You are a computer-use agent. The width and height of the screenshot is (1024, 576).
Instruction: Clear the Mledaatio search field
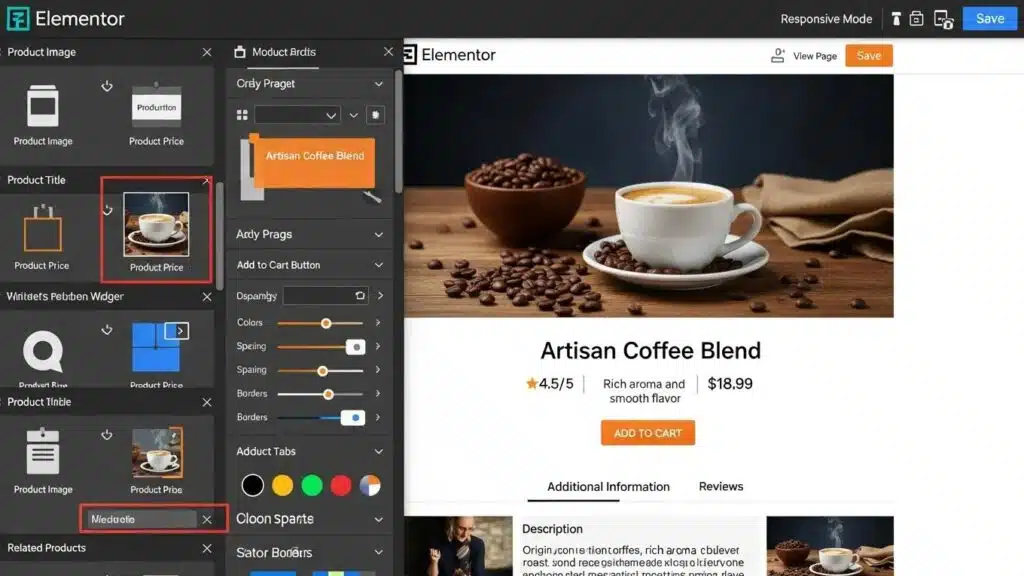click(206, 519)
